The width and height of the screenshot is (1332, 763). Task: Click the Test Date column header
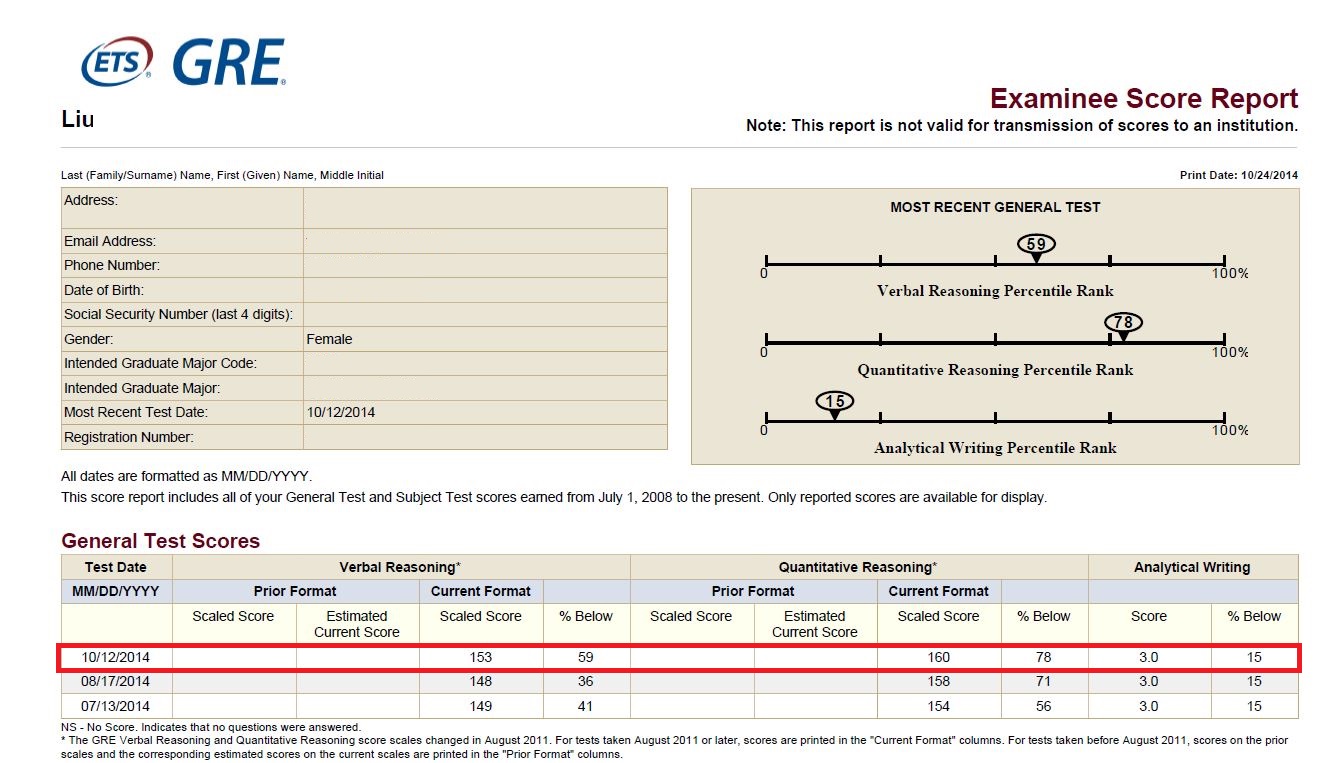[116, 567]
